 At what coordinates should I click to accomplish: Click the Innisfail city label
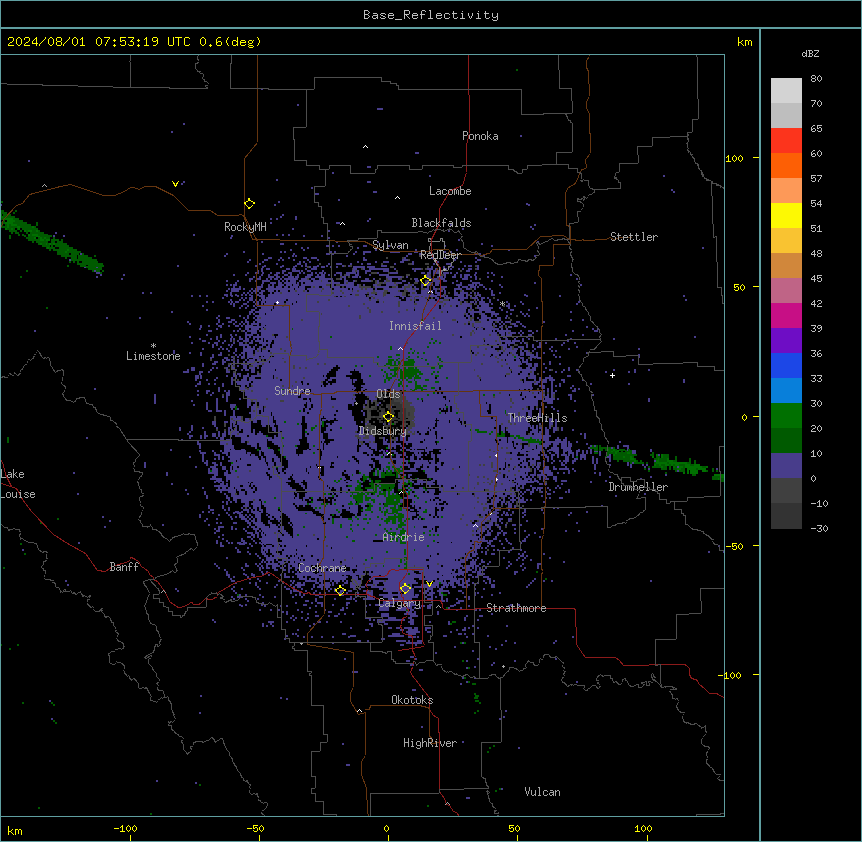(415, 326)
